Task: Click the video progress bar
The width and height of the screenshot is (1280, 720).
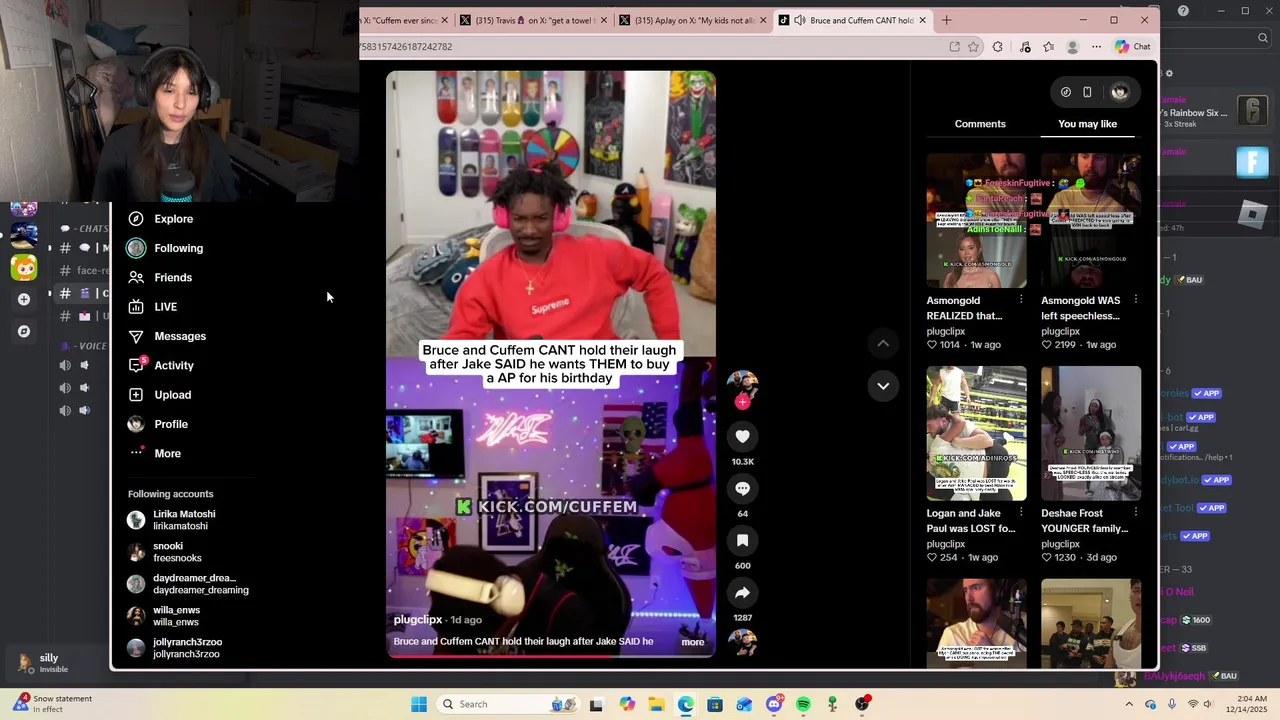Action: click(x=551, y=656)
